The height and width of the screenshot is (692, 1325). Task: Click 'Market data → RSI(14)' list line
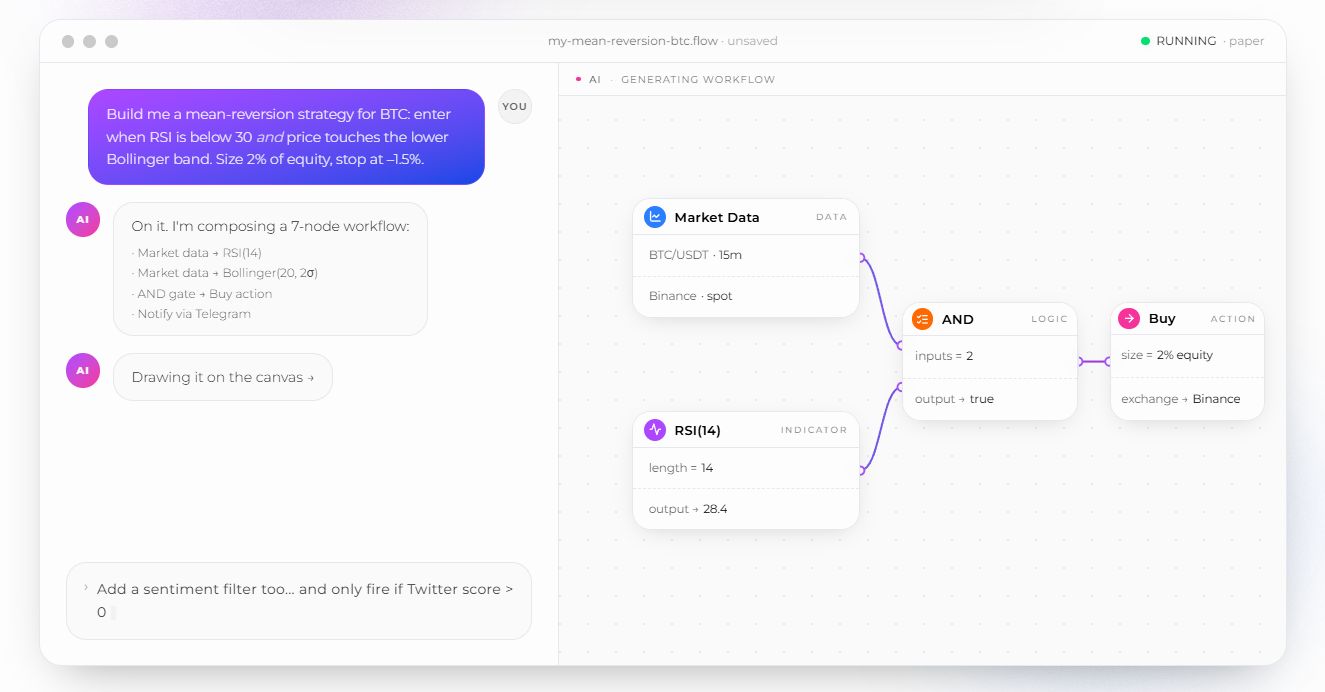point(197,253)
